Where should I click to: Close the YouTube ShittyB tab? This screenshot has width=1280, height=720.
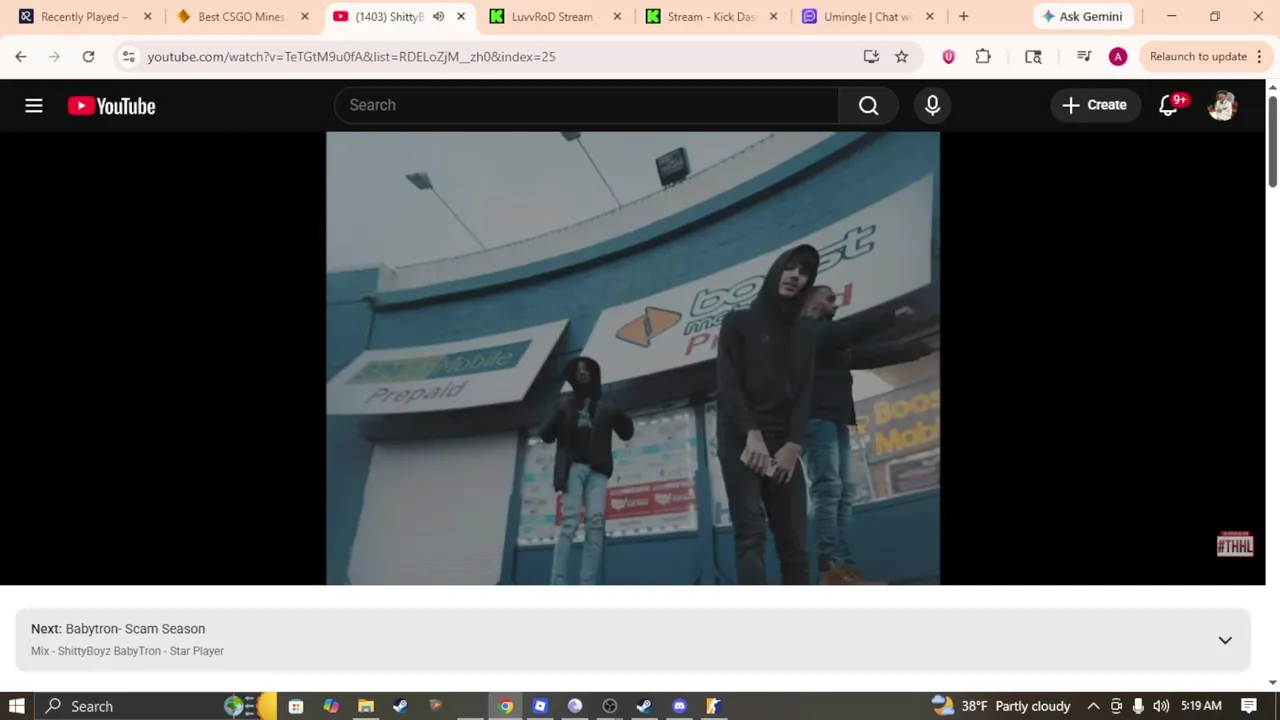coord(461,17)
